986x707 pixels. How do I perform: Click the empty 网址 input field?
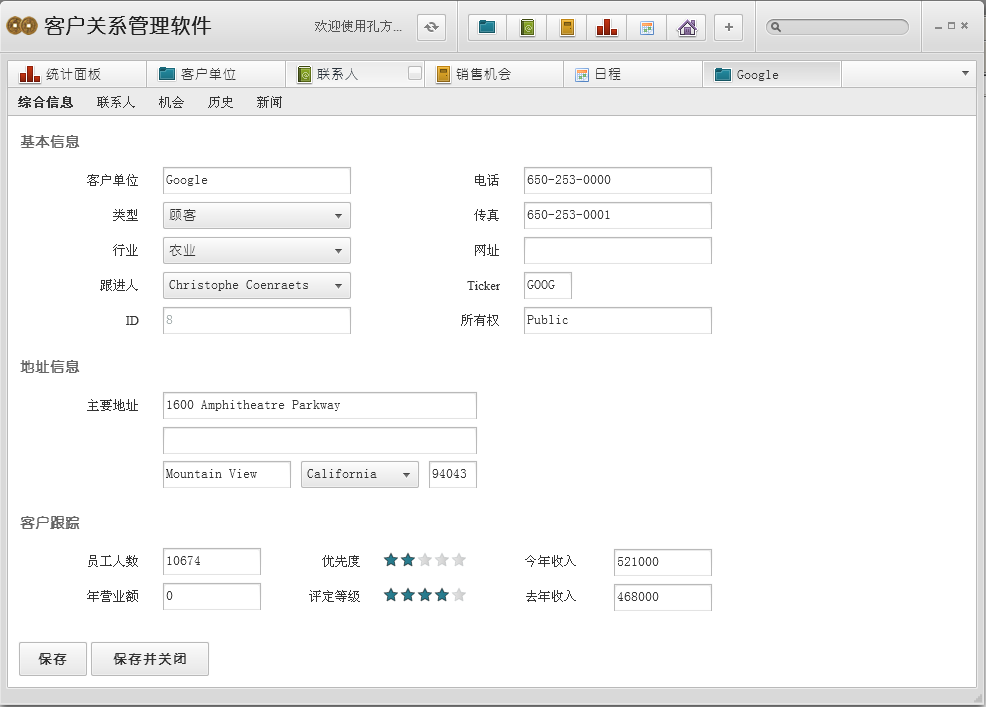tap(617, 250)
